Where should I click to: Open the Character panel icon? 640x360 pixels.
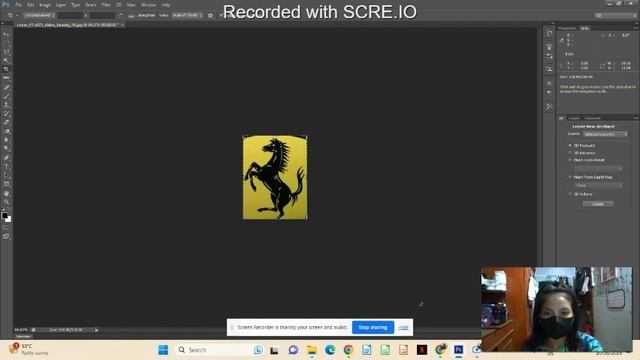(x=549, y=83)
